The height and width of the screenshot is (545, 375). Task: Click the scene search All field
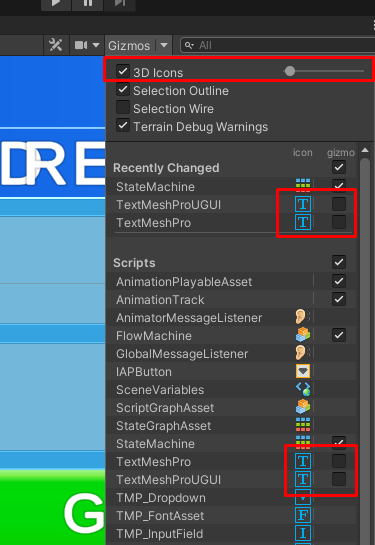click(278, 45)
